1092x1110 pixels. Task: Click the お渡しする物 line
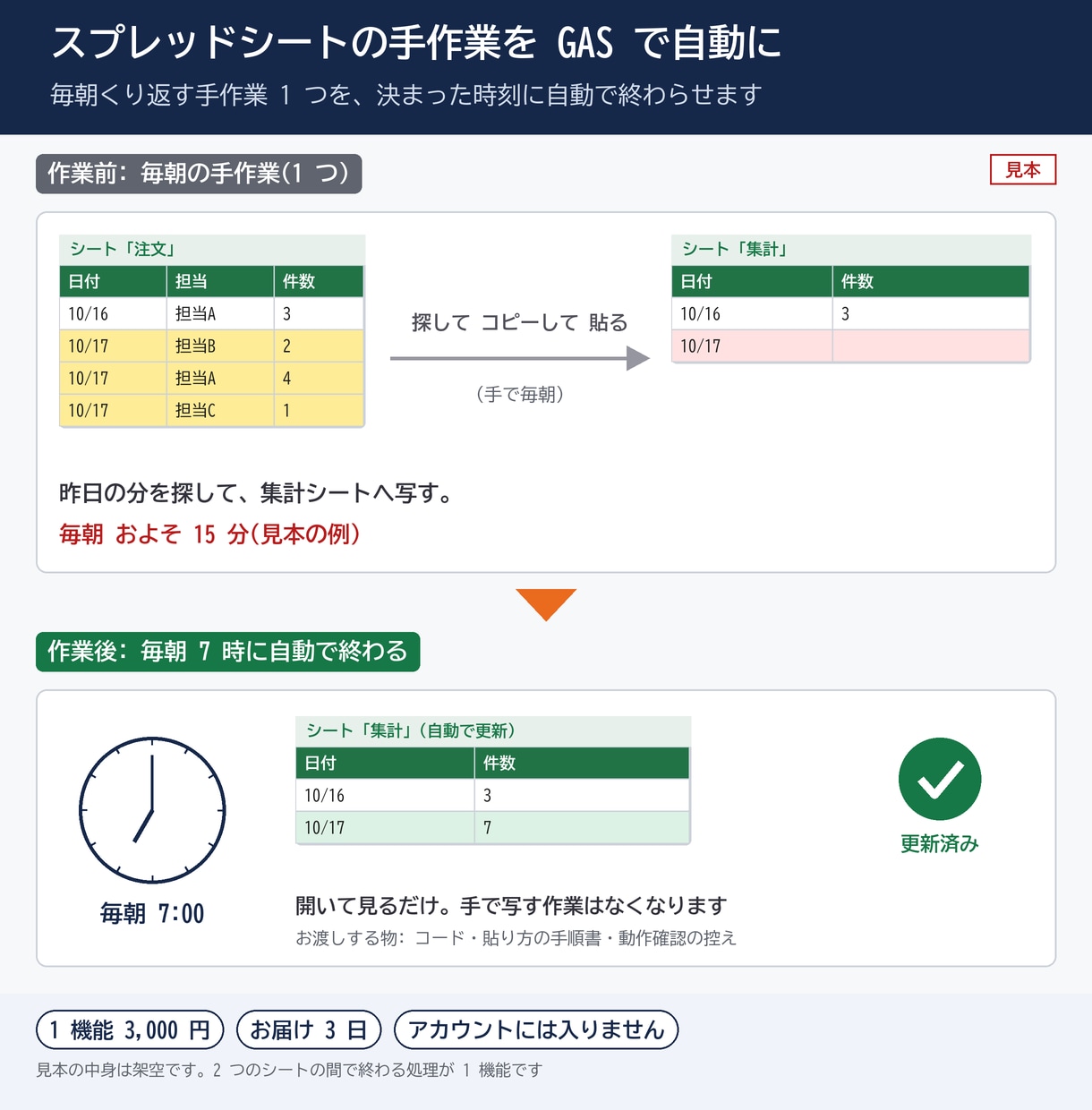516,938
